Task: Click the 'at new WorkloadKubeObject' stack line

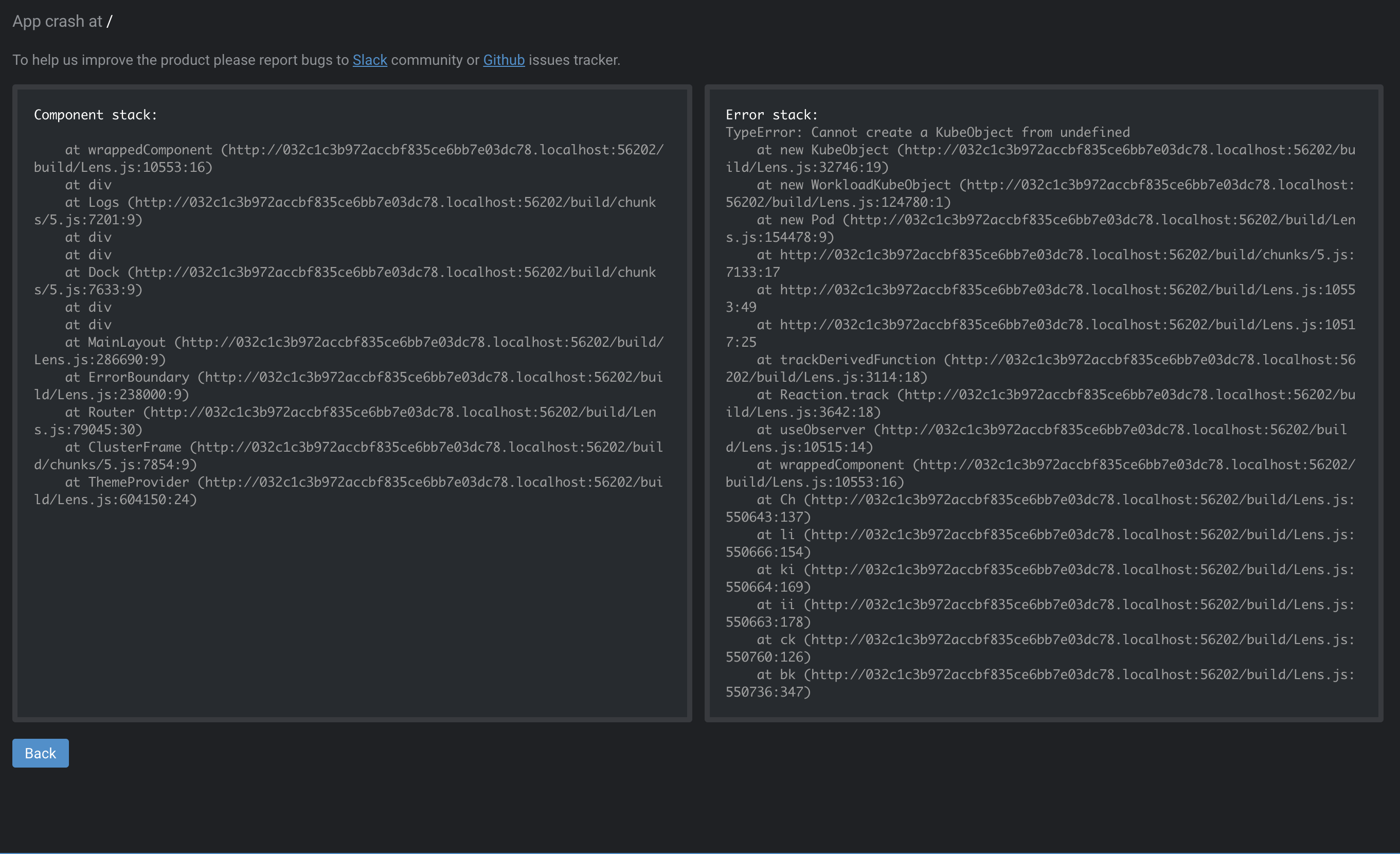Action: pyautogui.click(x=1040, y=193)
